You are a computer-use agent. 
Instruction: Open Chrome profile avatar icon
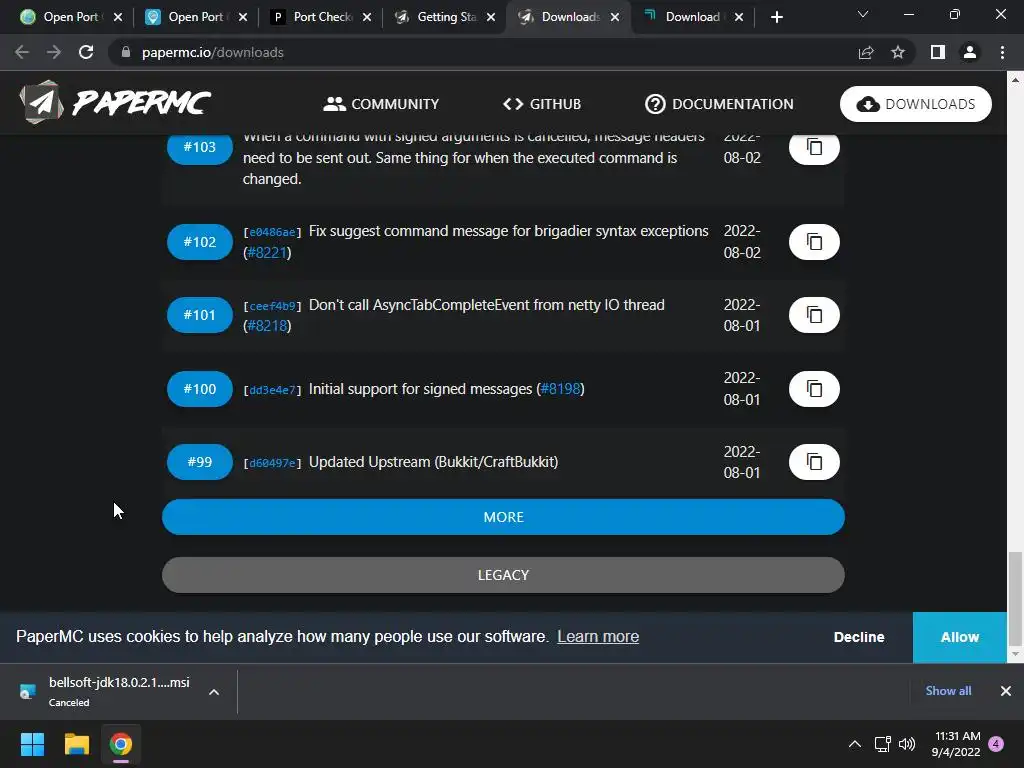(970, 52)
